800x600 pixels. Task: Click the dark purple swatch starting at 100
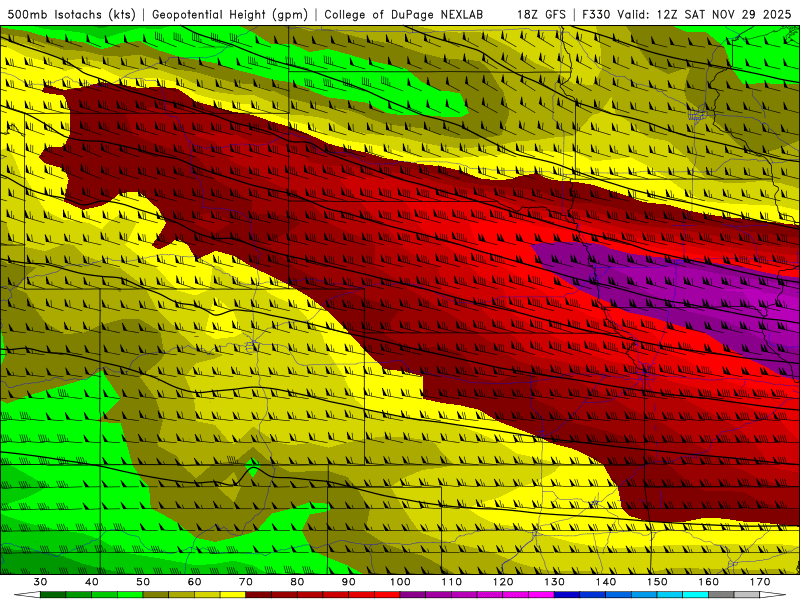pyautogui.click(x=413, y=594)
